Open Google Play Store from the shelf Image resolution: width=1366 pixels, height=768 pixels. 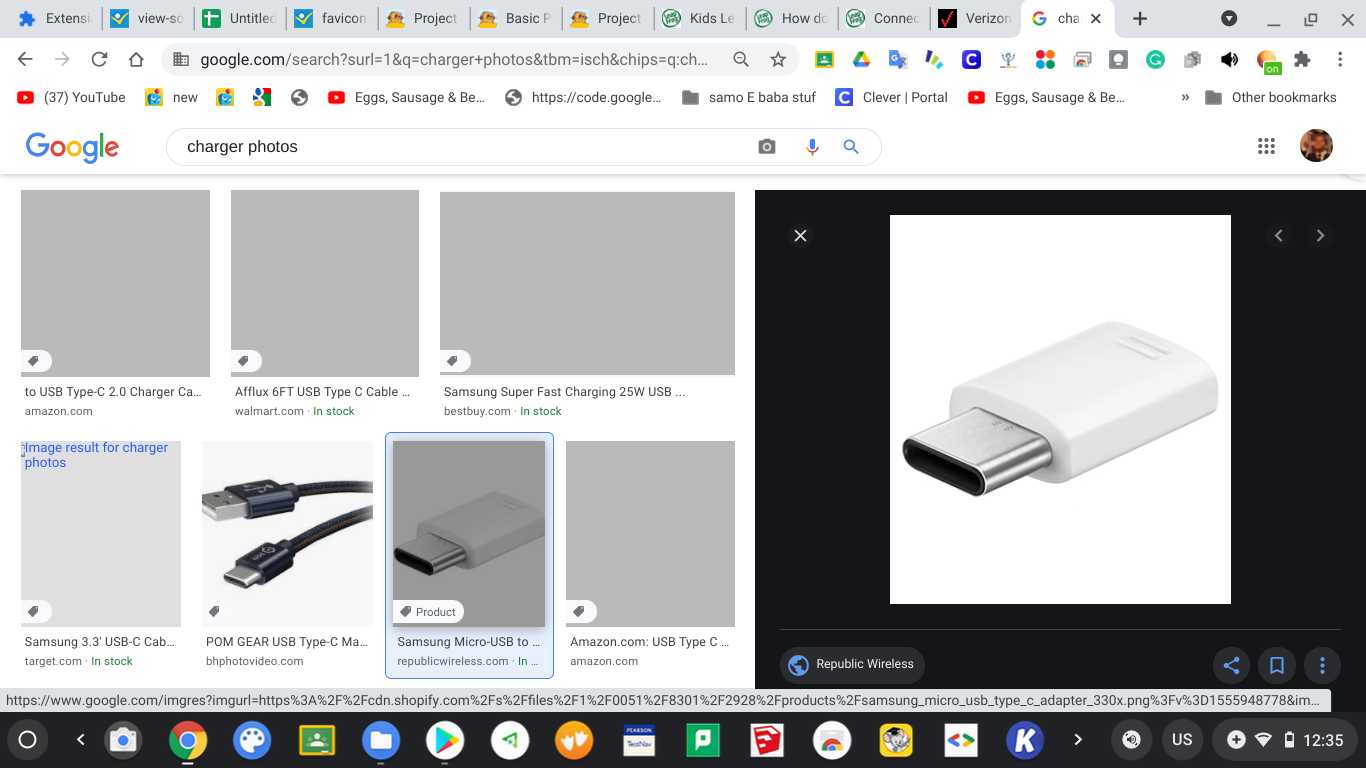(445, 739)
